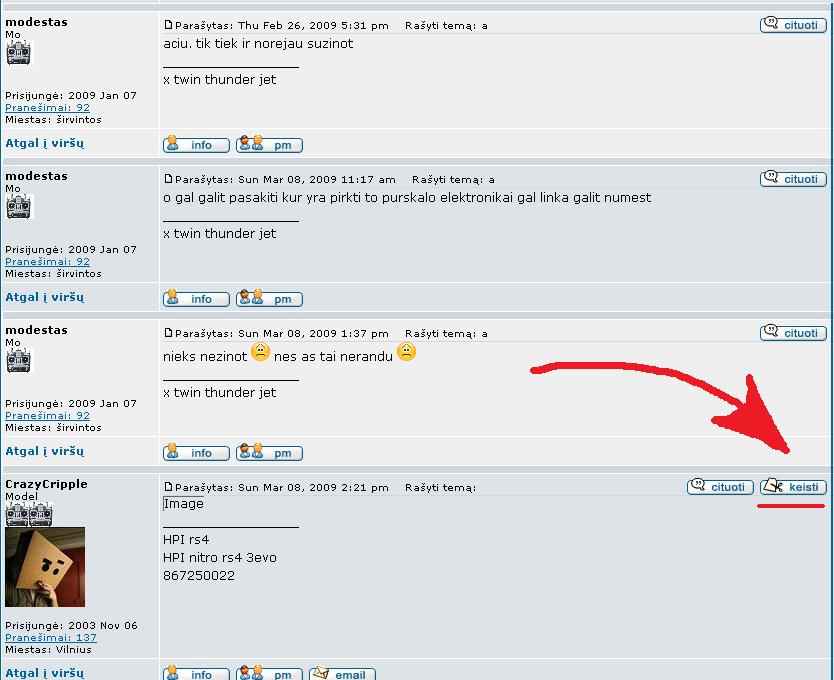Screen dimensions: 834x680
Task: Click the broken "Image" placeholder in CrazyCripple's post
Action: [x=183, y=504]
